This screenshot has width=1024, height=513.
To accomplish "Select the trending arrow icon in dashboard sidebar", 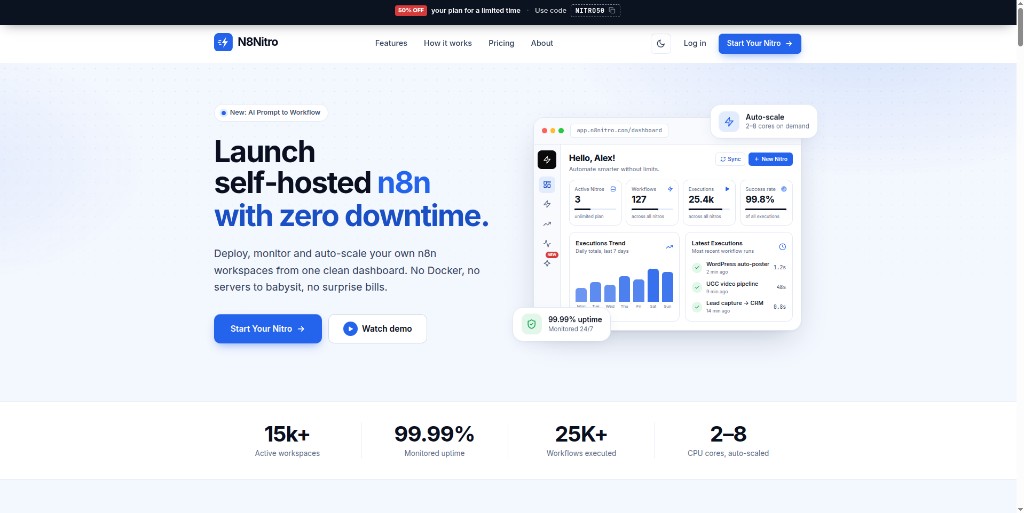I will 547,224.
